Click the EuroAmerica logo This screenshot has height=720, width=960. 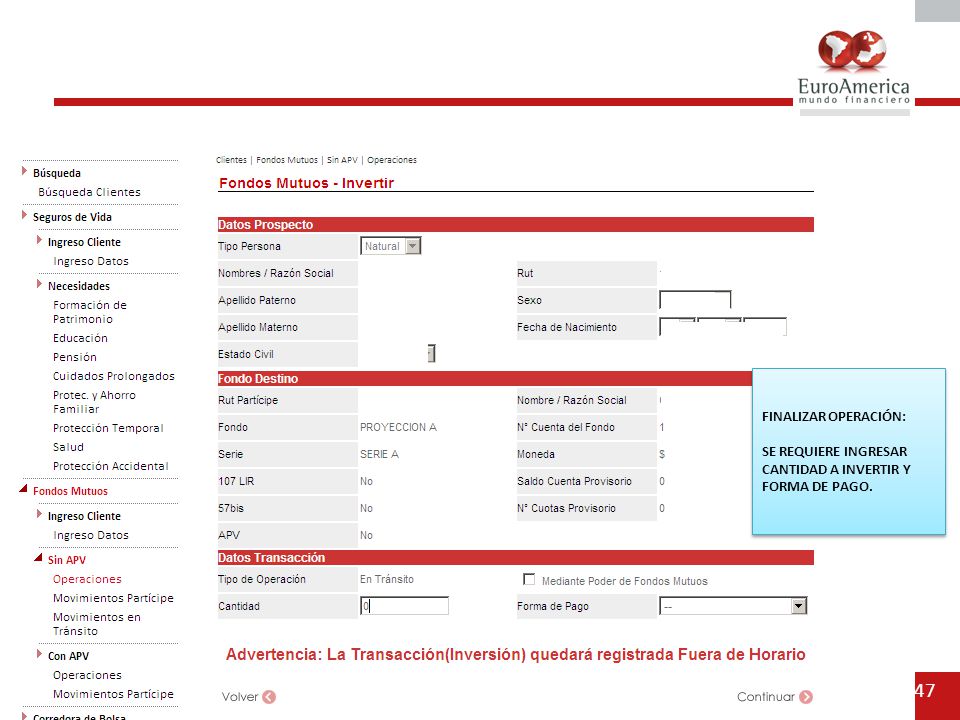[854, 68]
